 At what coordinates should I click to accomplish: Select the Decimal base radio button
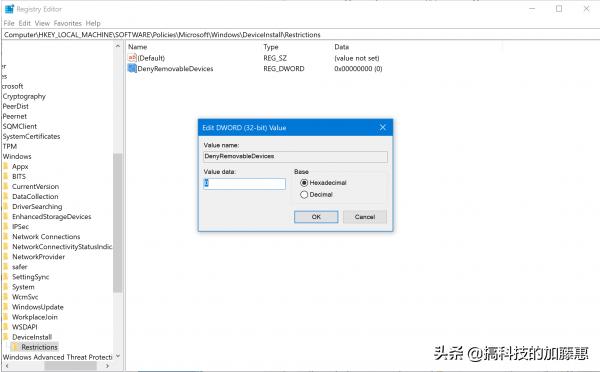coord(304,194)
